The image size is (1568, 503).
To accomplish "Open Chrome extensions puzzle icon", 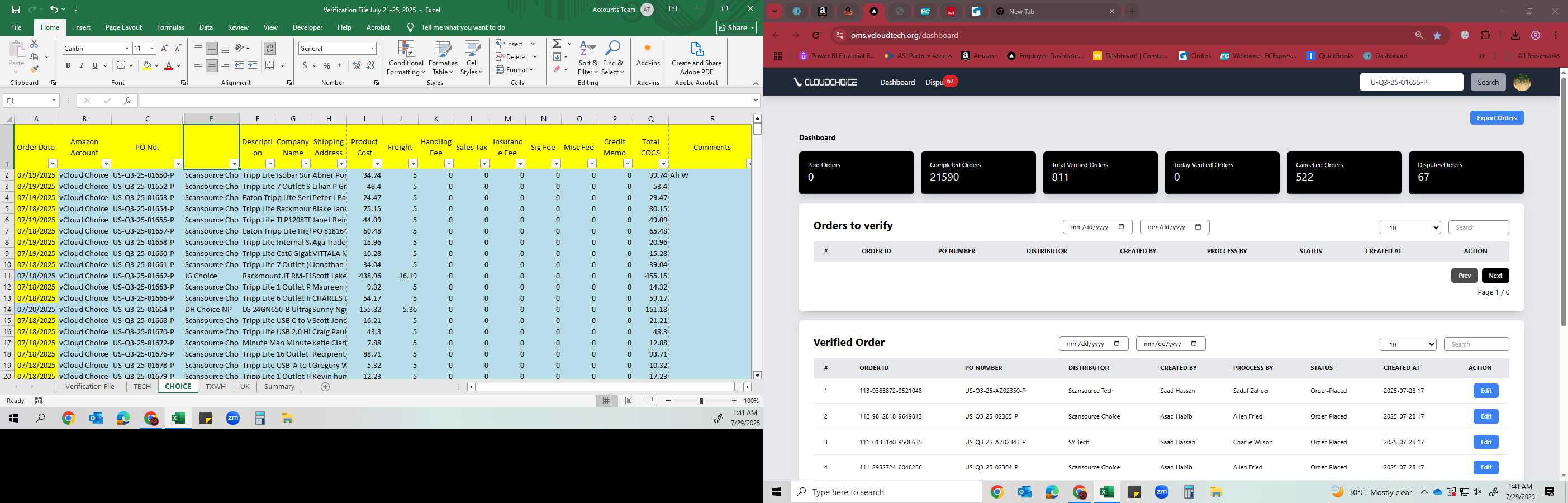I will [x=1486, y=35].
